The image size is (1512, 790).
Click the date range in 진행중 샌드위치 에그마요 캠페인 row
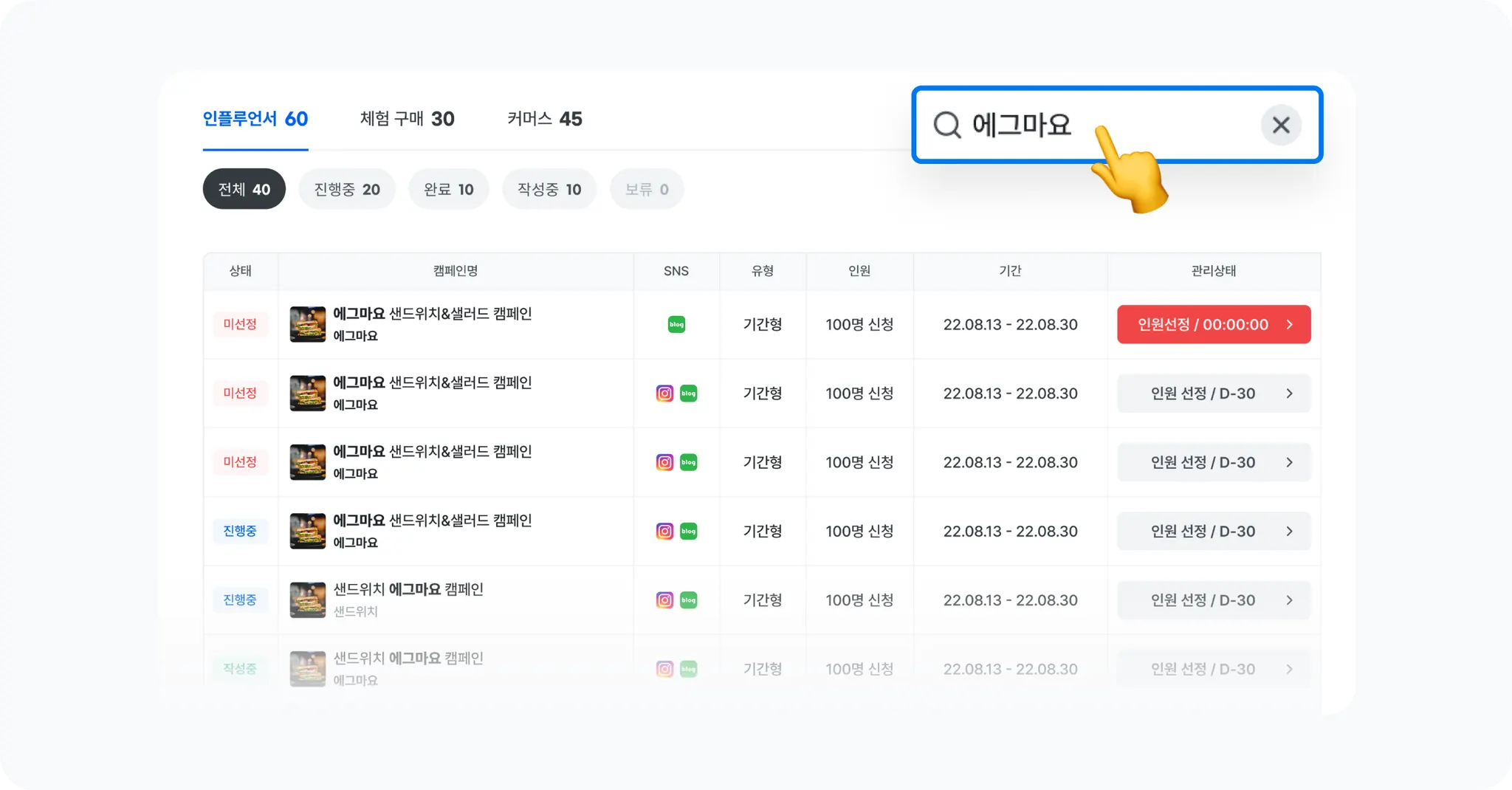pyautogui.click(x=1010, y=600)
